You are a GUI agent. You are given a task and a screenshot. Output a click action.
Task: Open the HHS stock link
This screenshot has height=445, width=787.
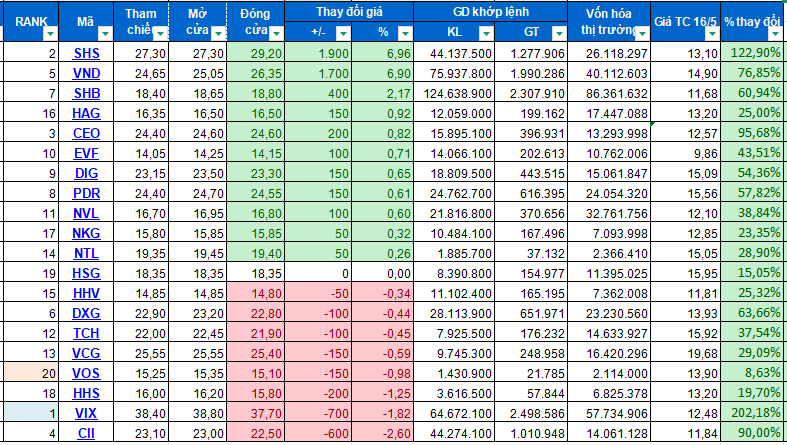(x=86, y=393)
